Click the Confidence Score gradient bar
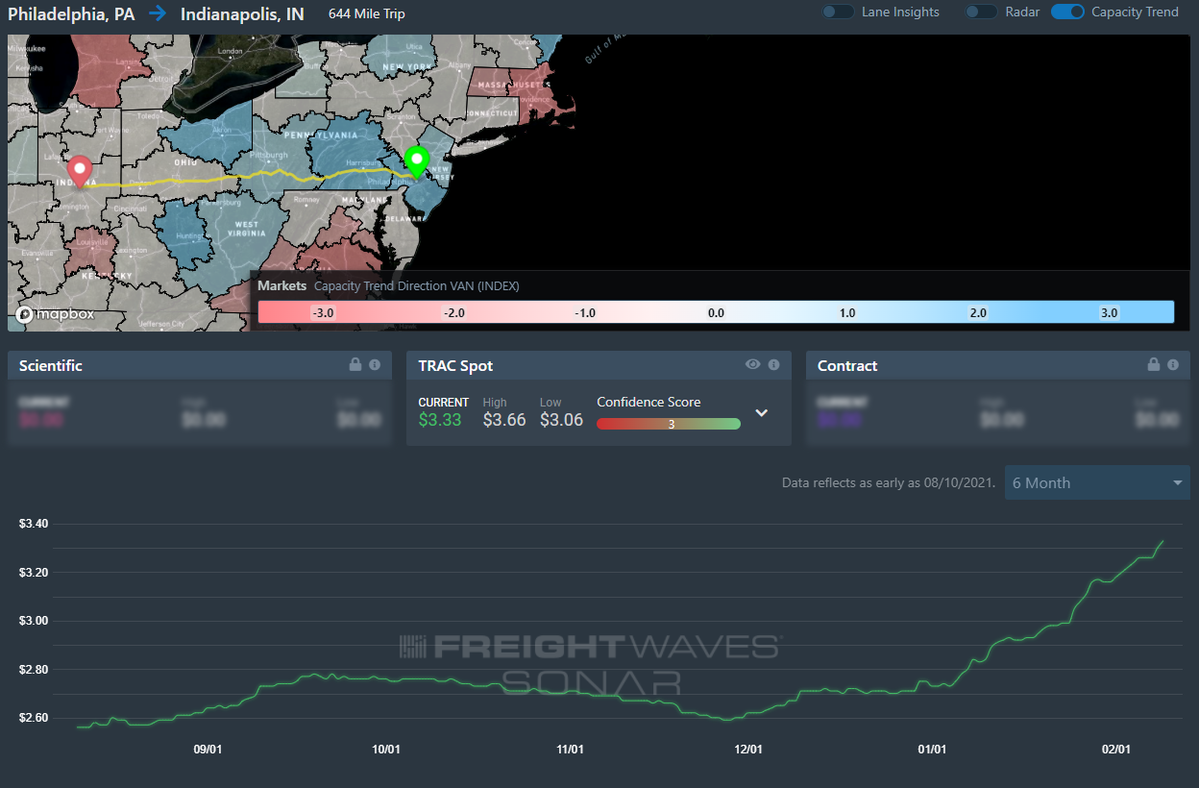Screen dimensions: 1199x788 [x=668, y=424]
